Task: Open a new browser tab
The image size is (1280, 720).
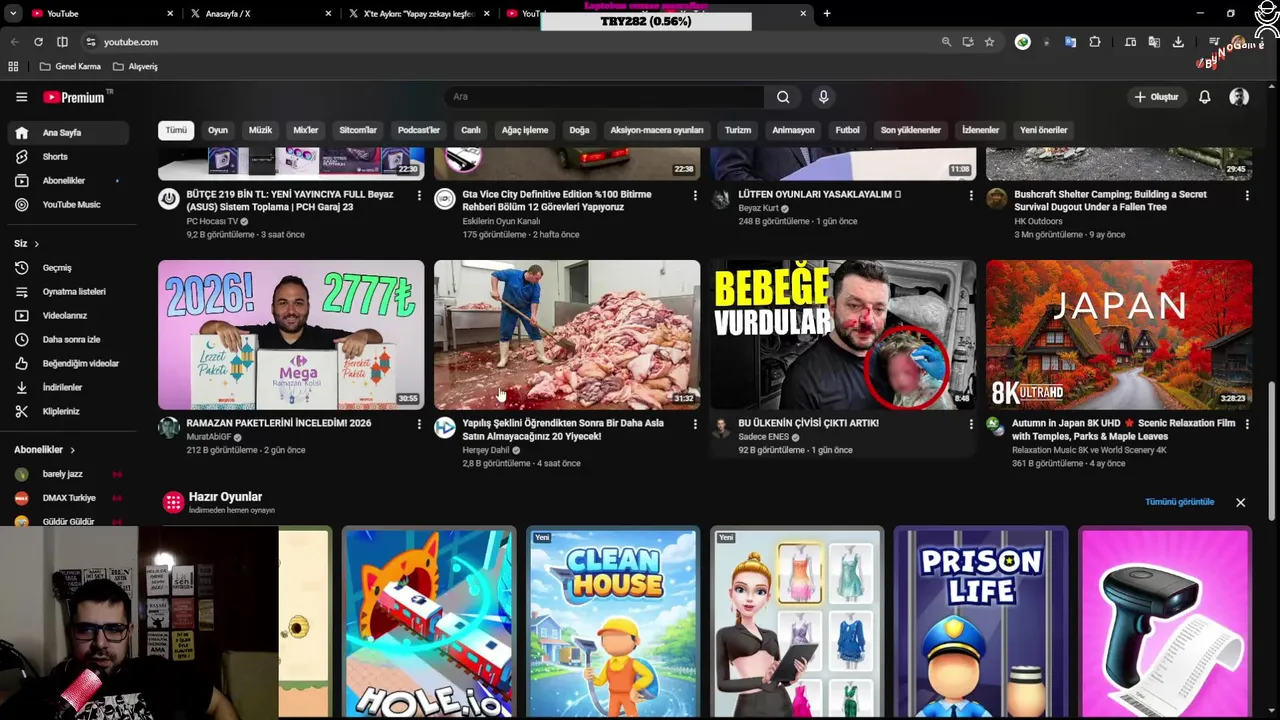Action: click(827, 13)
